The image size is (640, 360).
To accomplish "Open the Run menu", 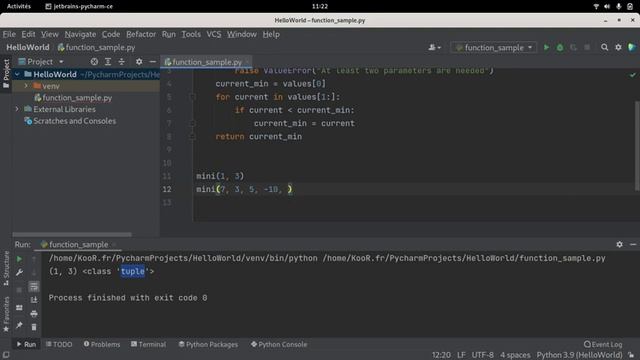I will (169, 34).
